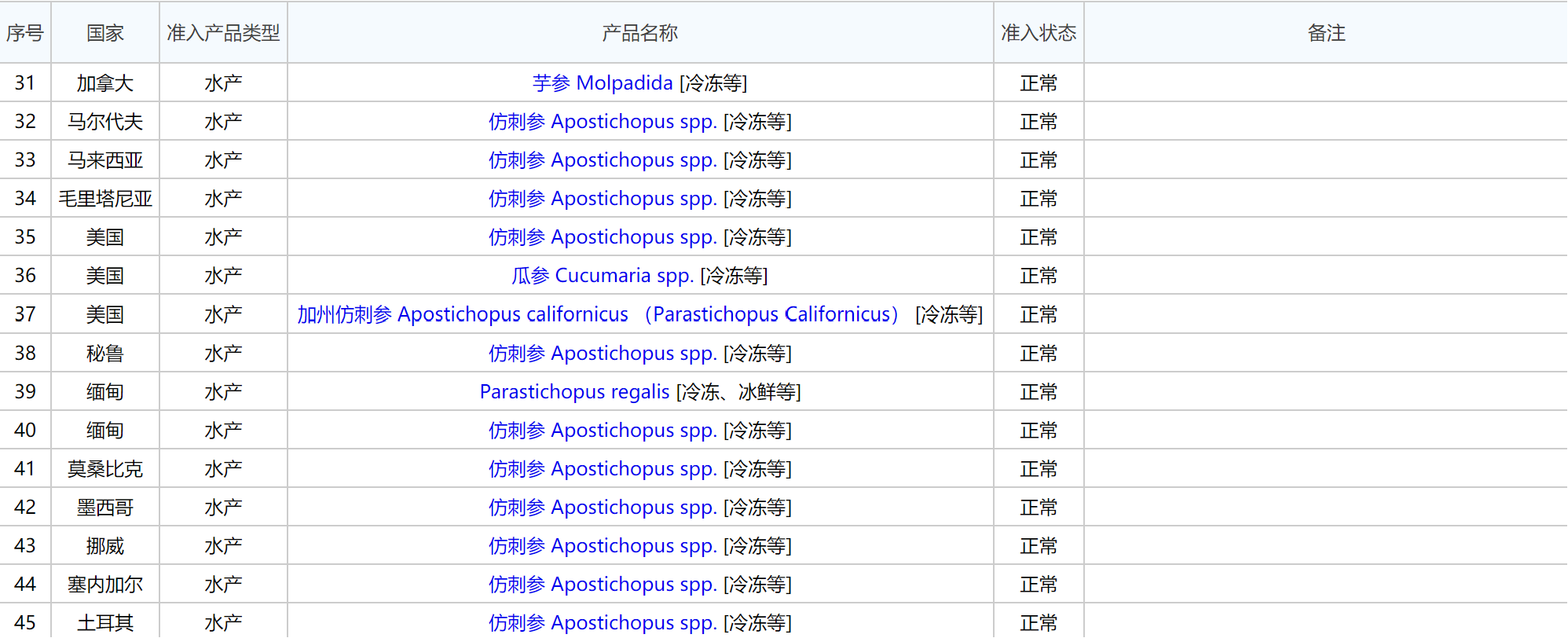Open the 仿刺参 link in row 40

coord(603,430)
